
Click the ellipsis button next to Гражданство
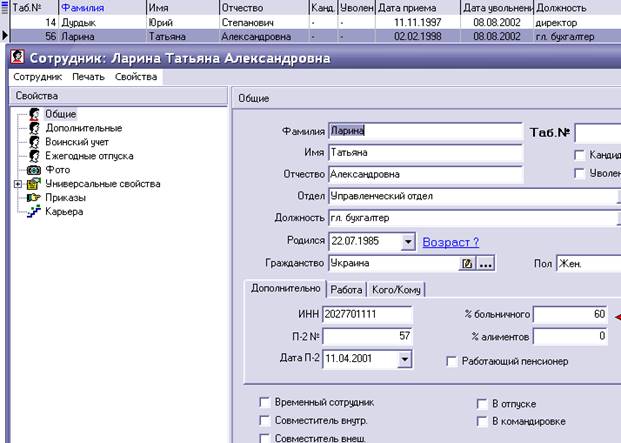[486, 264]
